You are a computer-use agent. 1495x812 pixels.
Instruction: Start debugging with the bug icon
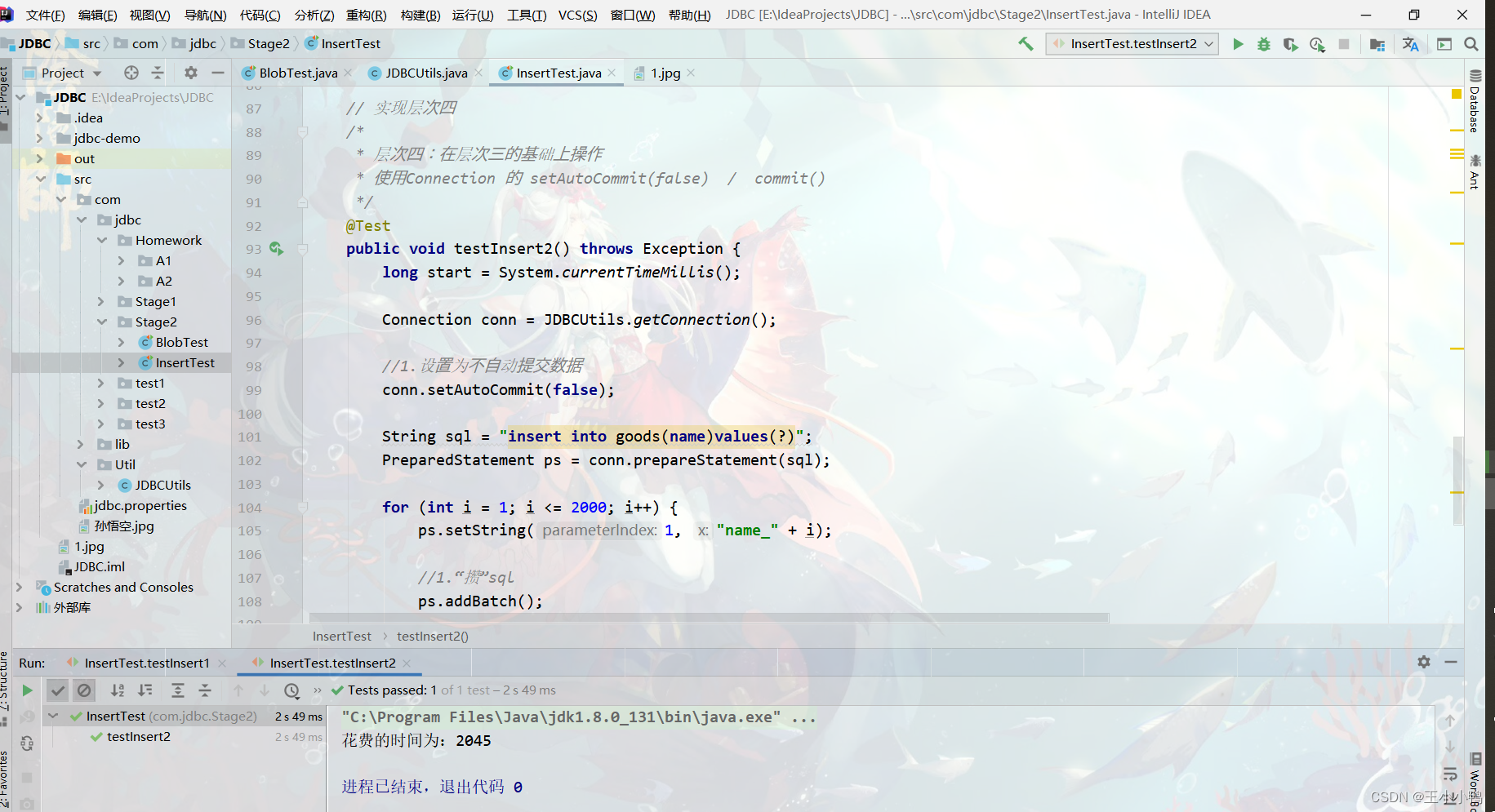pyautogui.click(x=1264, y=44)
